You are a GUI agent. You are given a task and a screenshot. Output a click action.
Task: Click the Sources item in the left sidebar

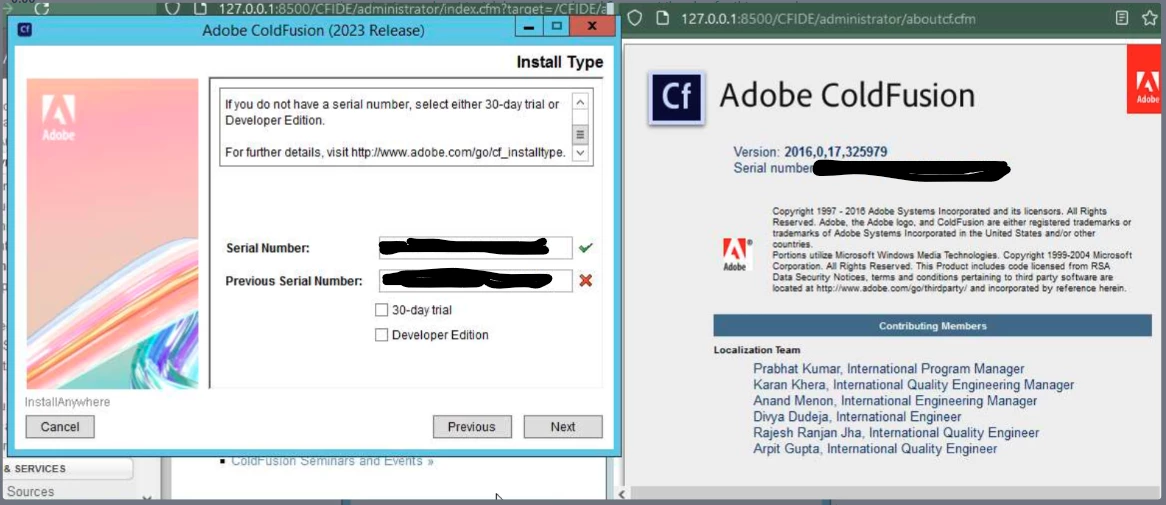[30, 492]
